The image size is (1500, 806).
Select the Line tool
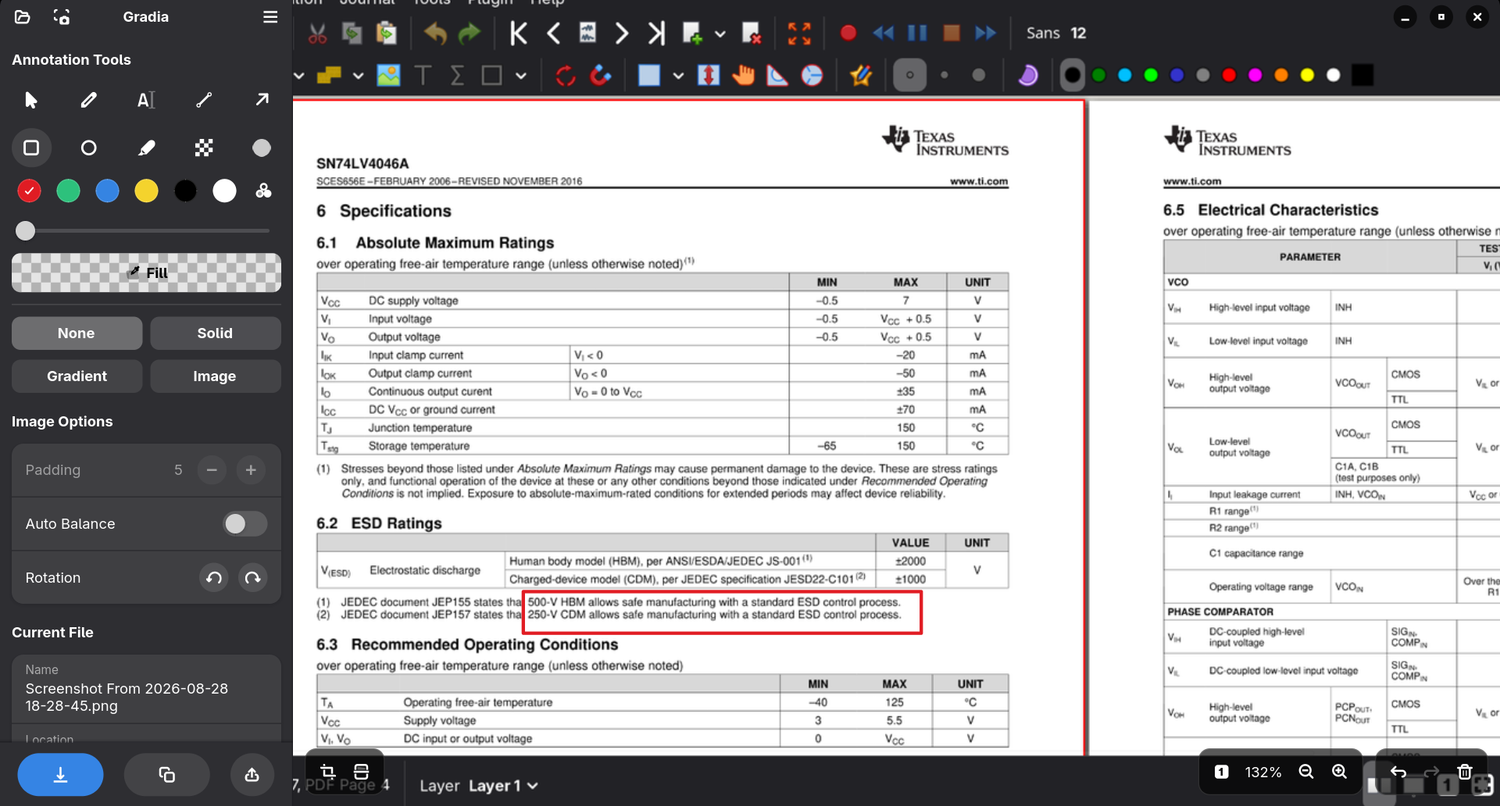(x=204, y=100)
